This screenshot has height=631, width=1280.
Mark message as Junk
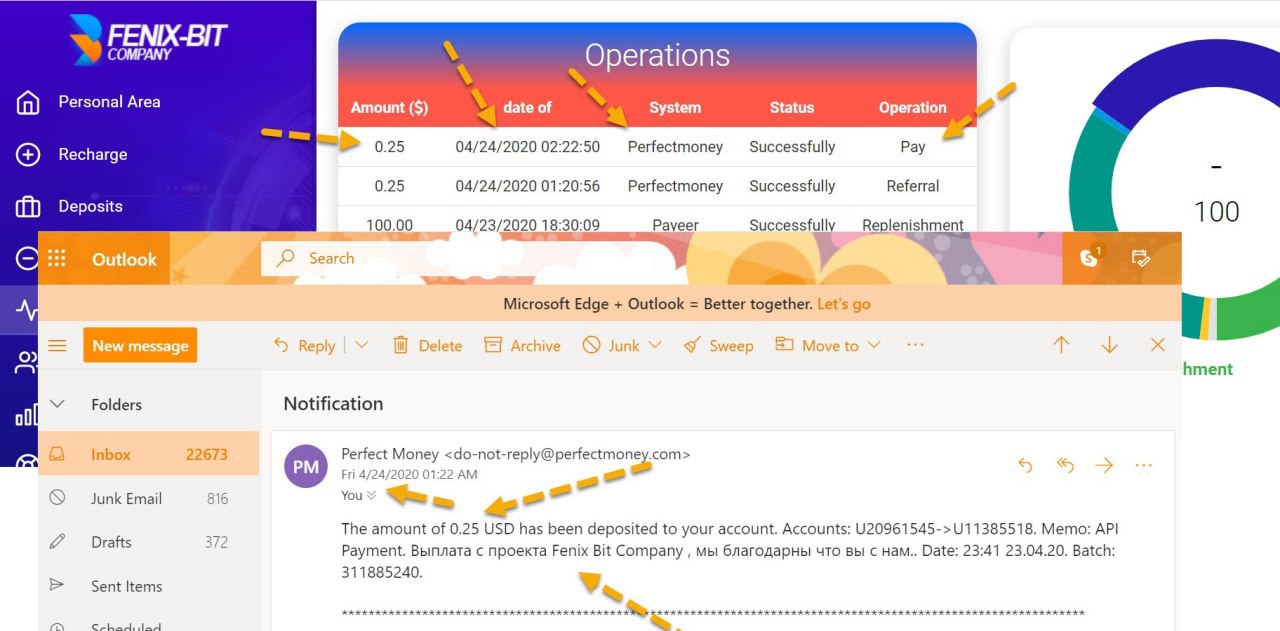611,345
